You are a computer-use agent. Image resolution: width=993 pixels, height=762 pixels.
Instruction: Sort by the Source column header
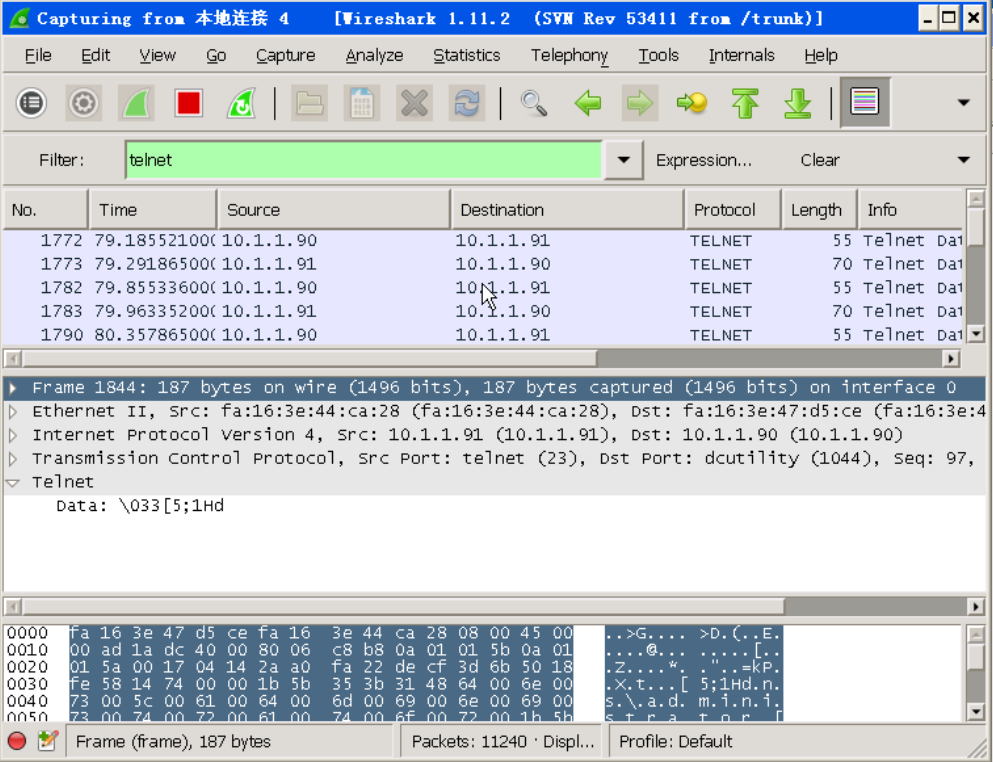334,210
